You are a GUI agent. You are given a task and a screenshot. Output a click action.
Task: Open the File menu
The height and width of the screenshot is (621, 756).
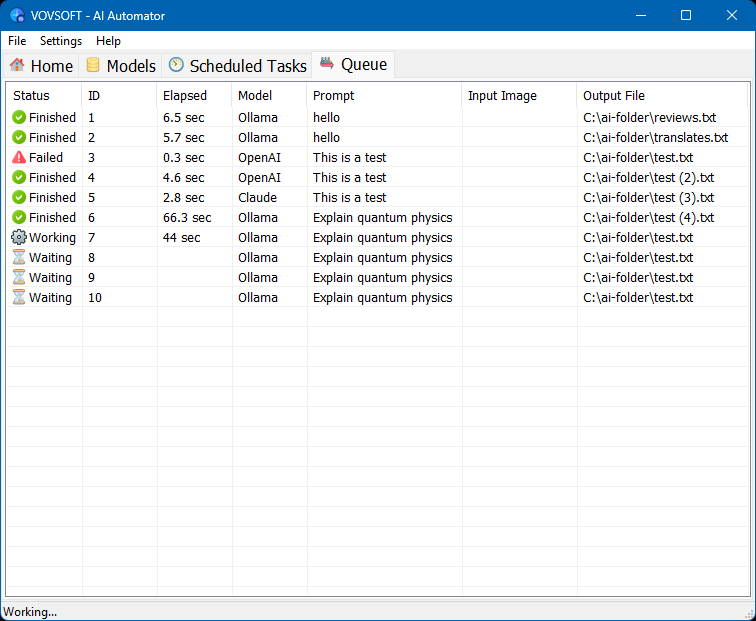coord(17,41)
